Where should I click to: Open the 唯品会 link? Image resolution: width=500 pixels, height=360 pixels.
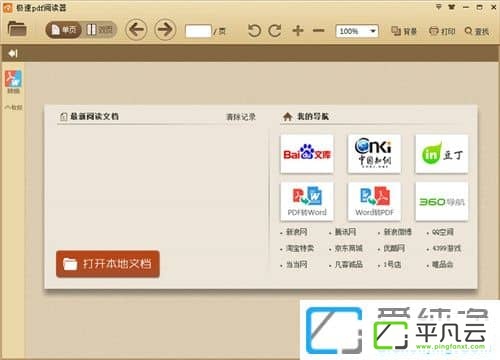pos(443,265)
